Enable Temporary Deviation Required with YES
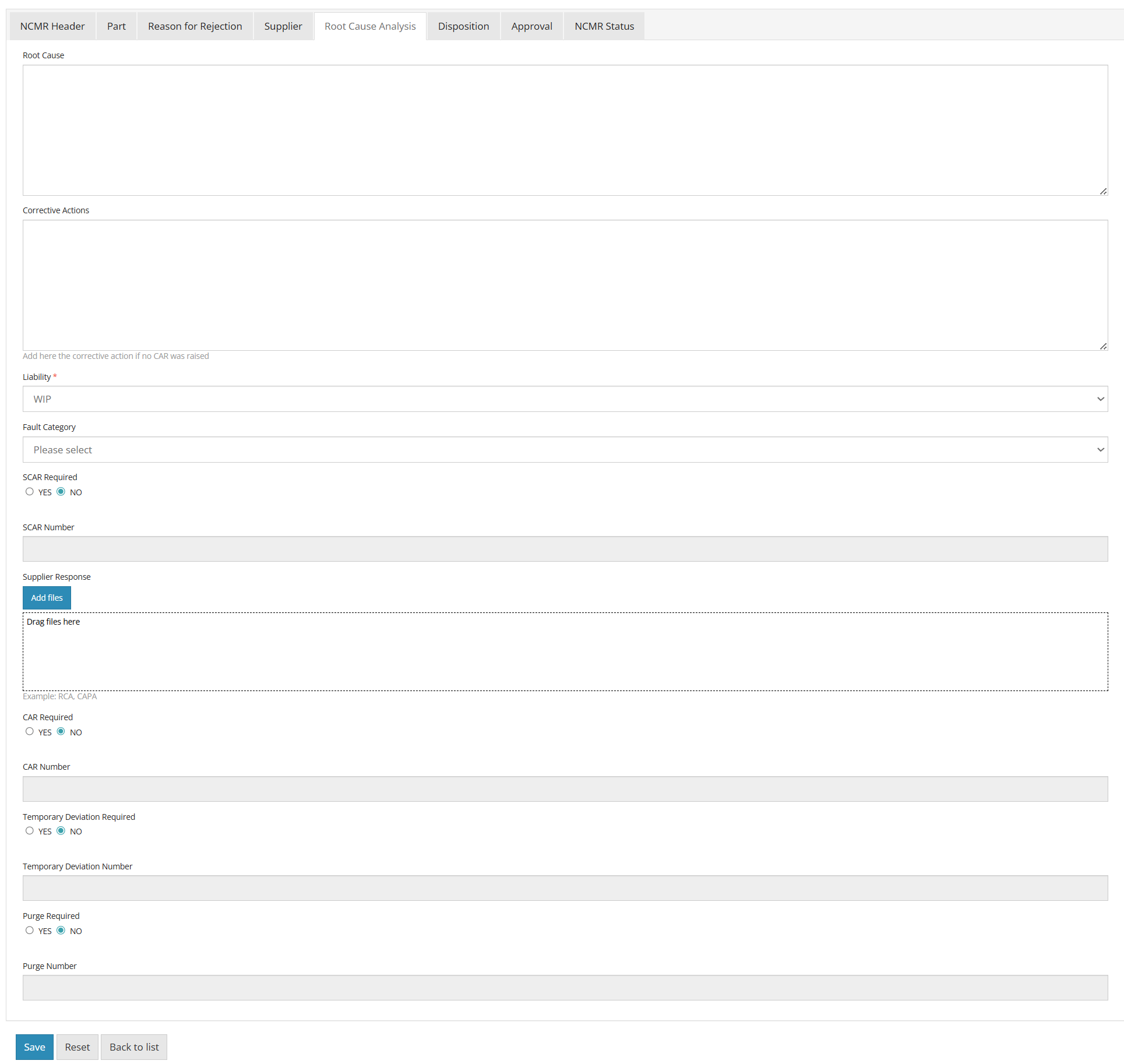The image size is (1124, 1064). tap(30, 830)
